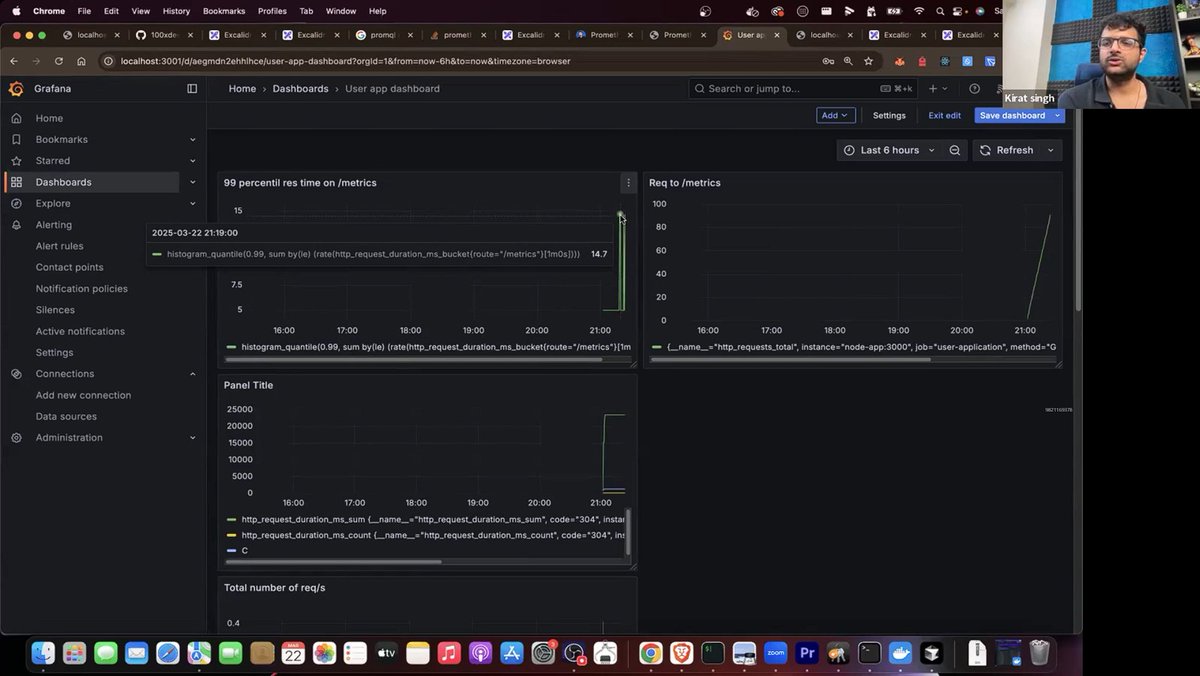Image resolution: width=1200 pixels, height=676 pixels.
Task: Click the Search or jump to field
Action: point(803,89)
